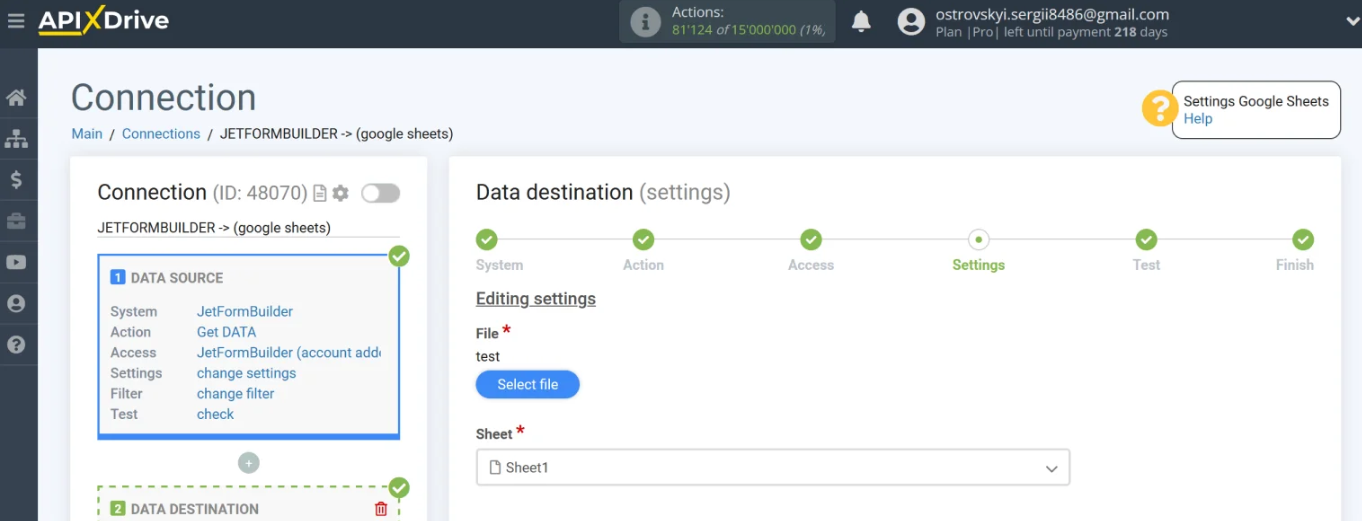Click change settings link
The width and height of the screenshot is (1362, 521).
pyautogui.click(x=246, y=373)
